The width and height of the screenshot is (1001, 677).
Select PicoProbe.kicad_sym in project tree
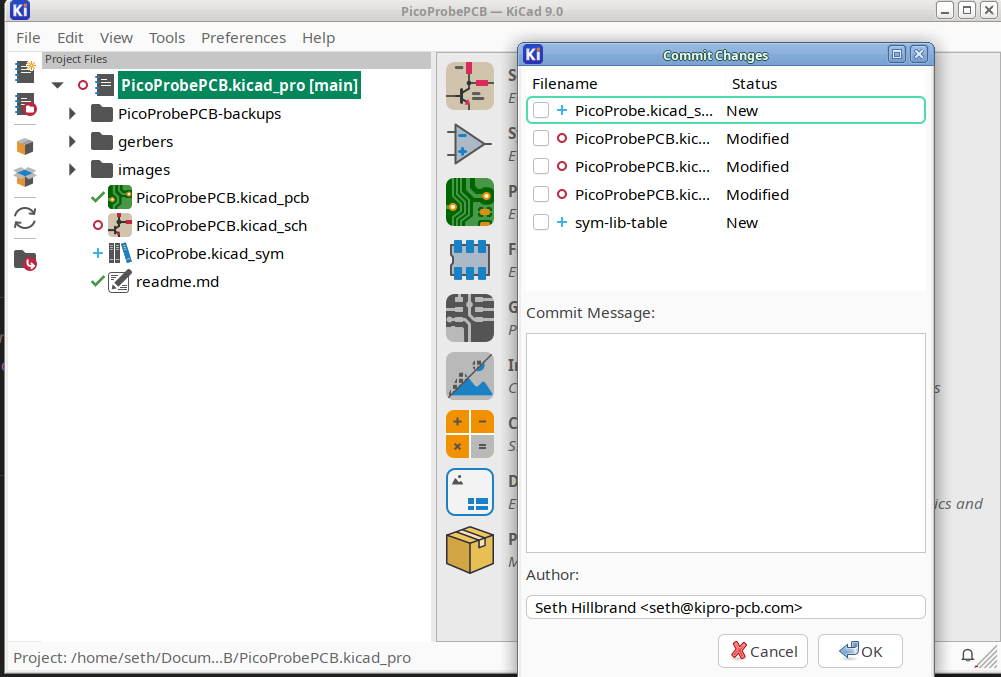coord(209,254)
